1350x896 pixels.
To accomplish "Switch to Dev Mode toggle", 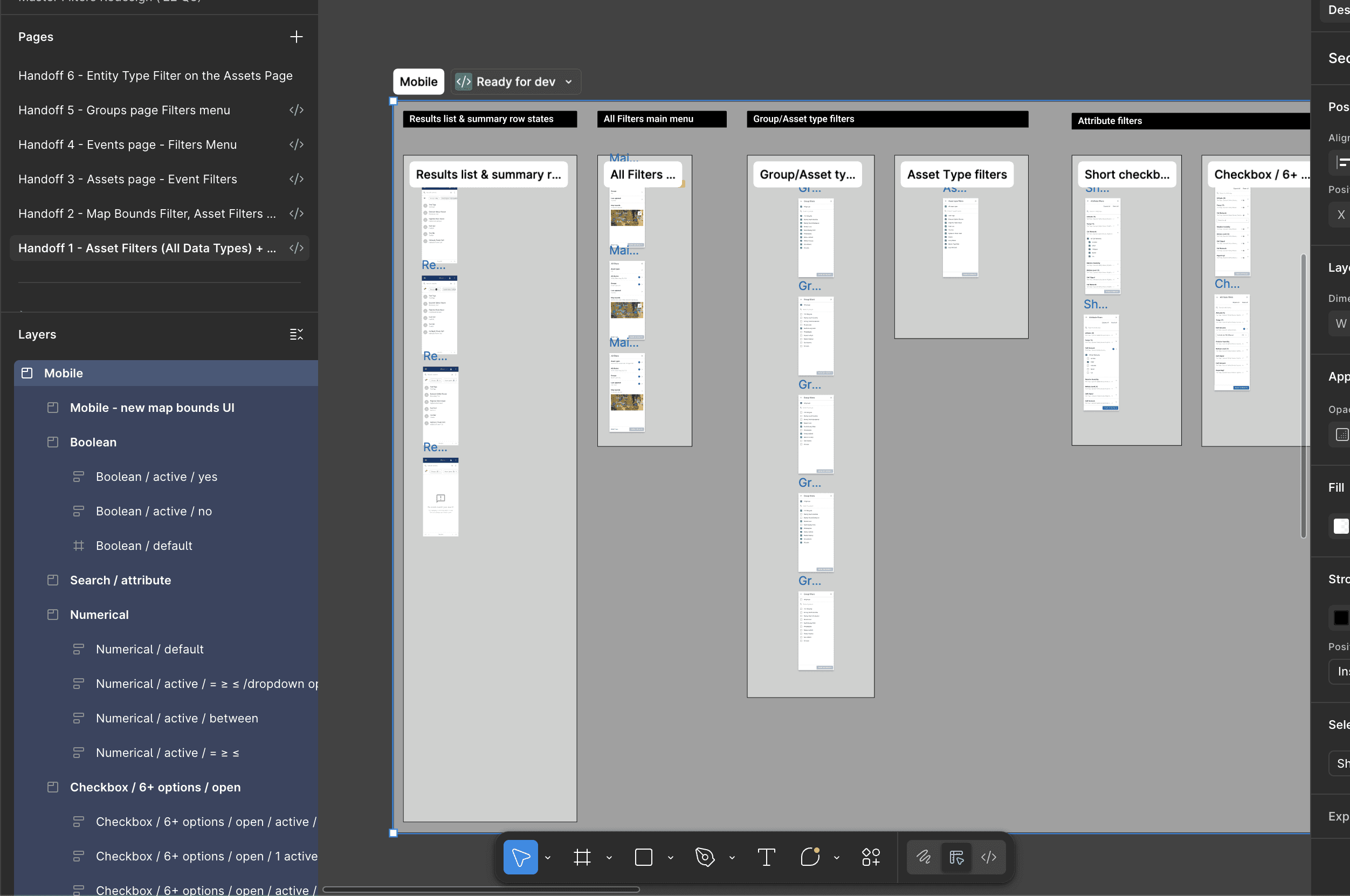I will [988, 857].
